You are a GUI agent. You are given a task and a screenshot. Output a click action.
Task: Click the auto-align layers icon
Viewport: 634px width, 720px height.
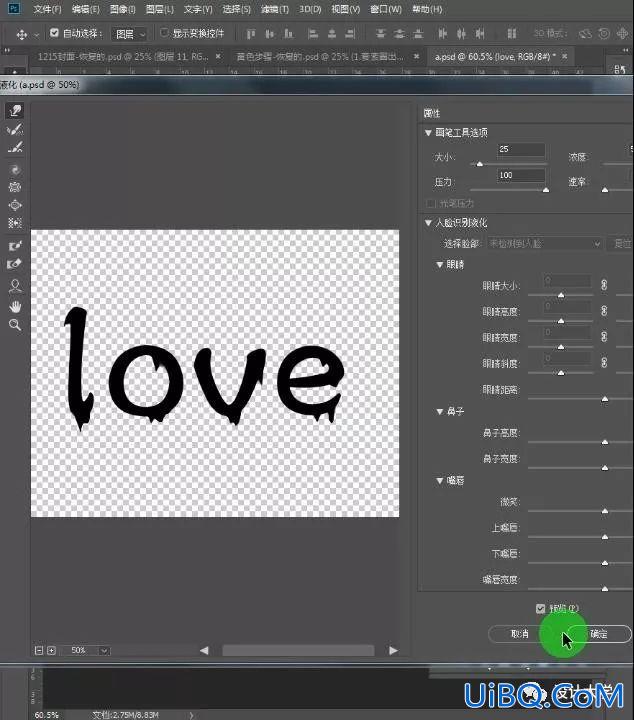coord(512,34)
